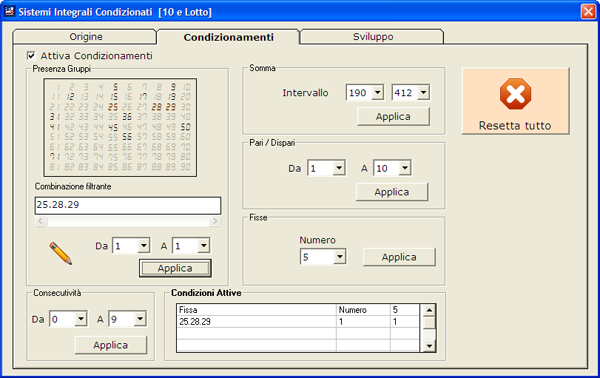Click the app icon in the title bar

coord(10,11)
